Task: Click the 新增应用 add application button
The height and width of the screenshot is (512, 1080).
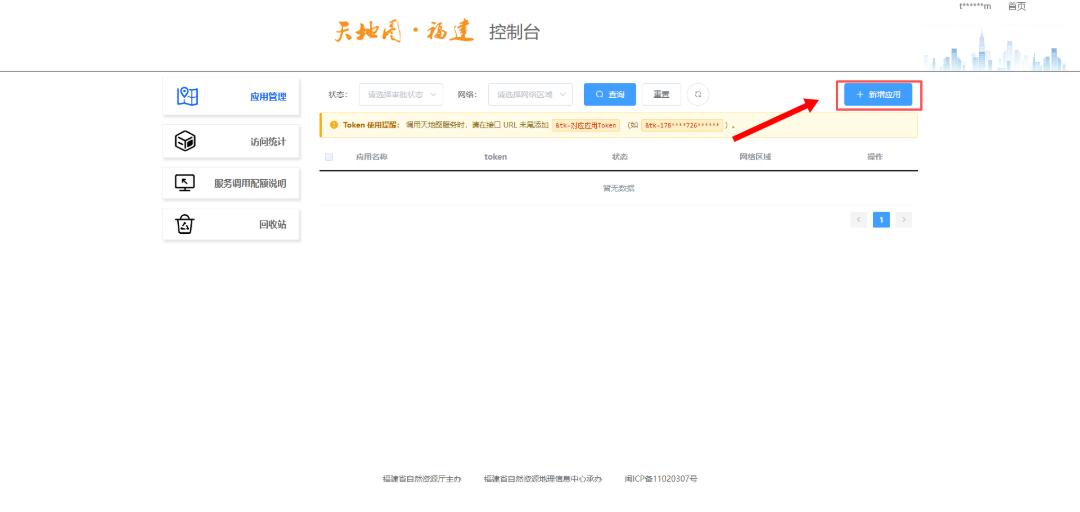Action: tap(878, 94)
